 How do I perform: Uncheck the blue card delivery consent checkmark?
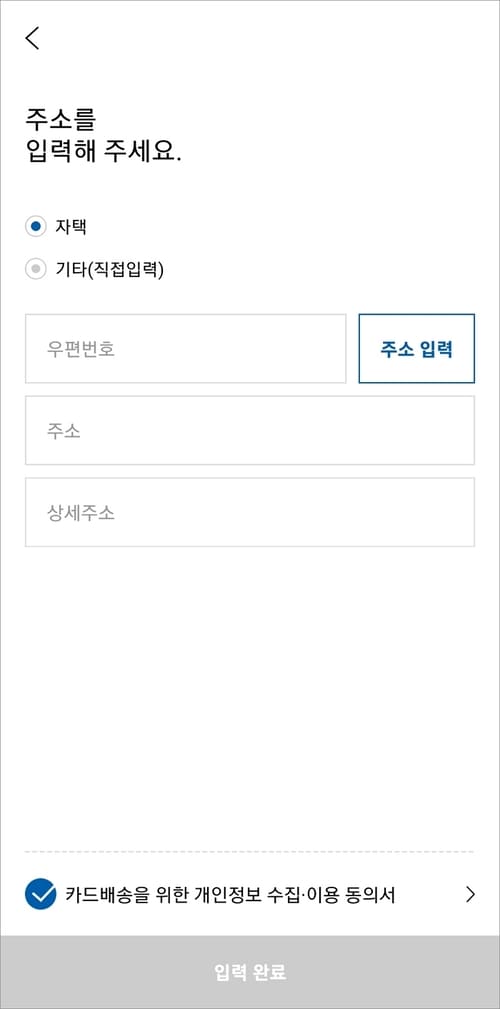41,894
